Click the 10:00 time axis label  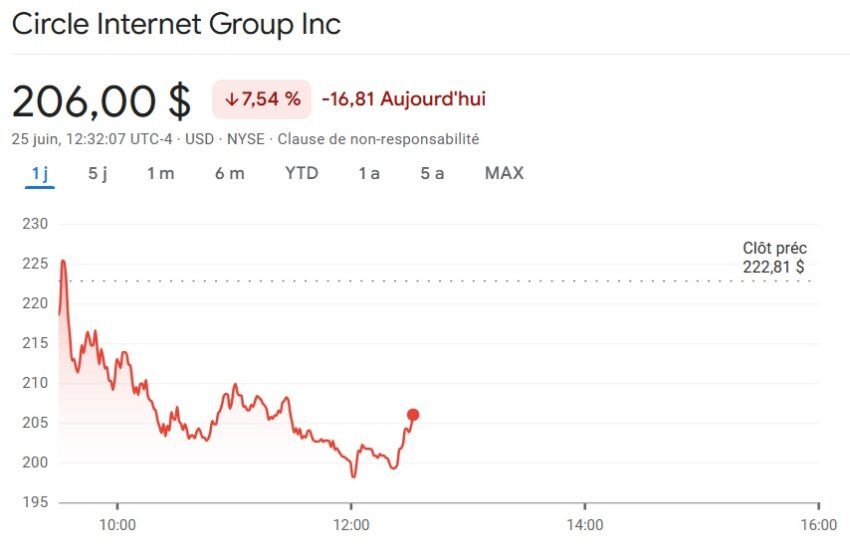(118, 525)
